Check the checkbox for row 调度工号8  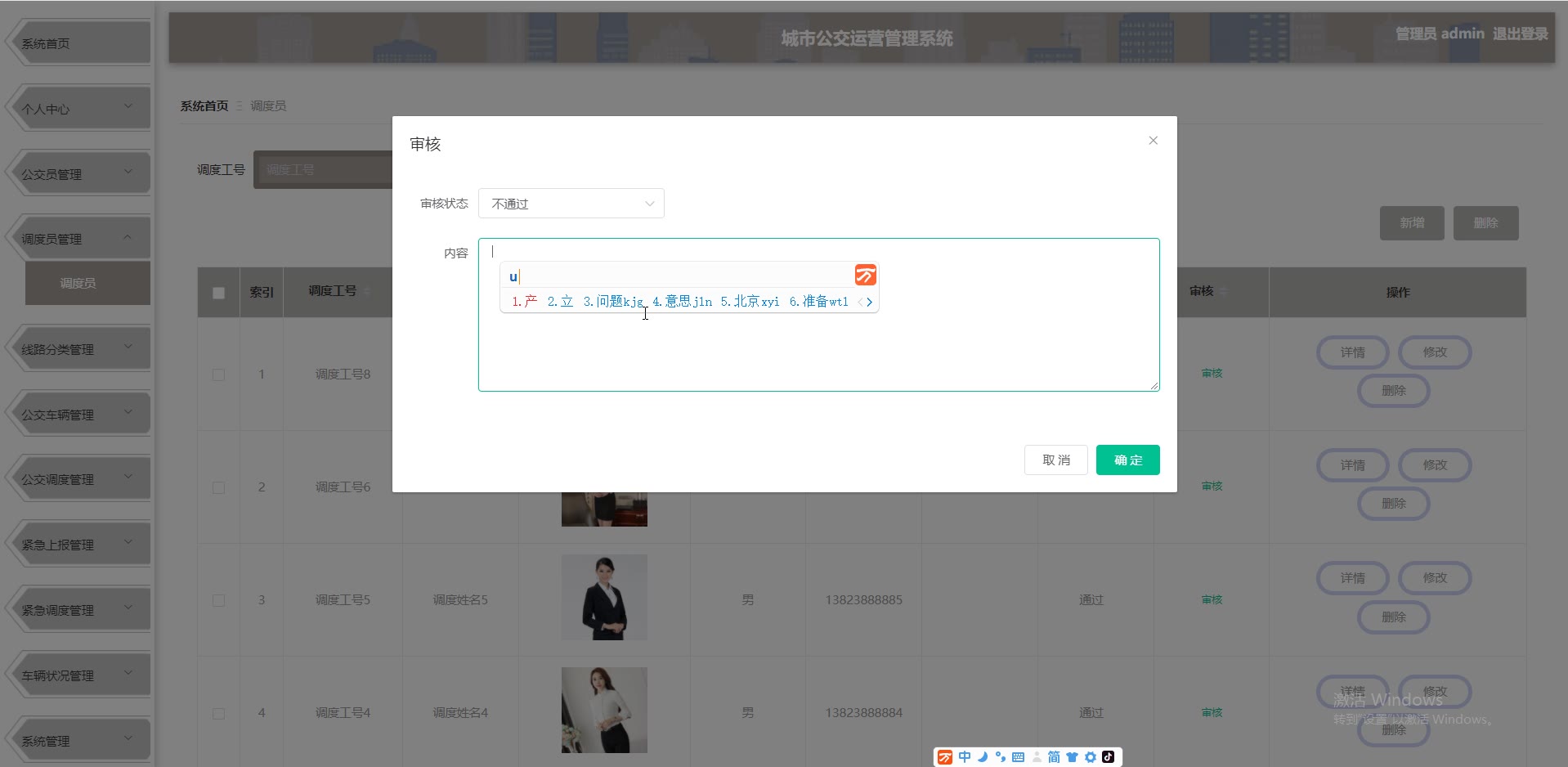click(x=218, y=375)
